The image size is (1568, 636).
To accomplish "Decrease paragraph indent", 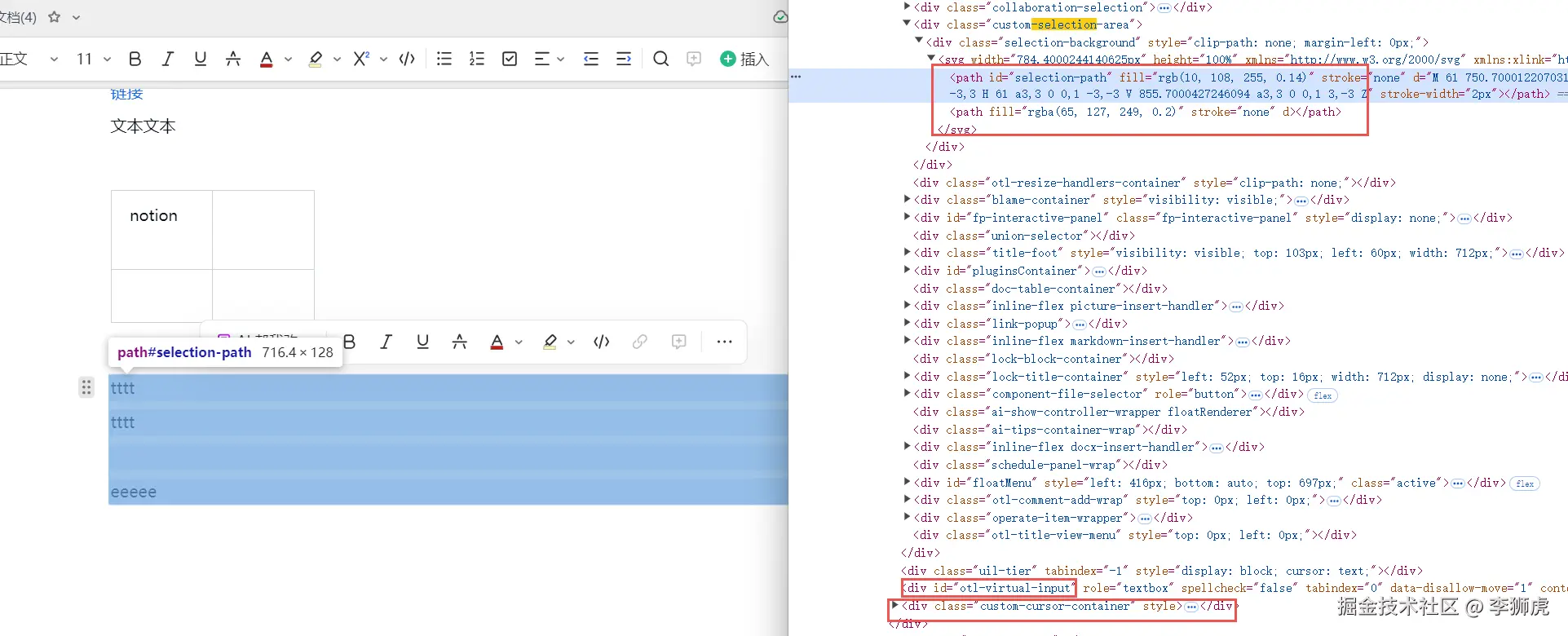I will [x=591, y=59].
